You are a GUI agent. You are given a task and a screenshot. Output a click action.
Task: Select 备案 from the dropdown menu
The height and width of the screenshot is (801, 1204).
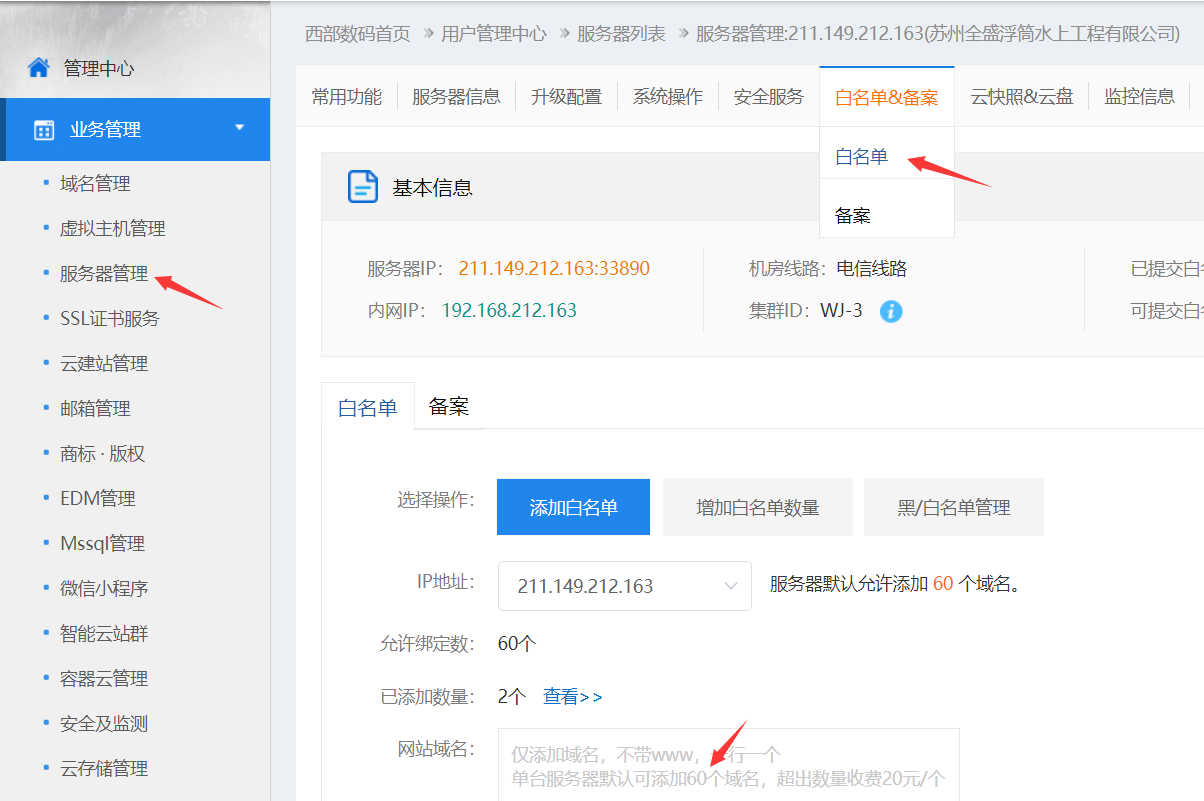853,215
